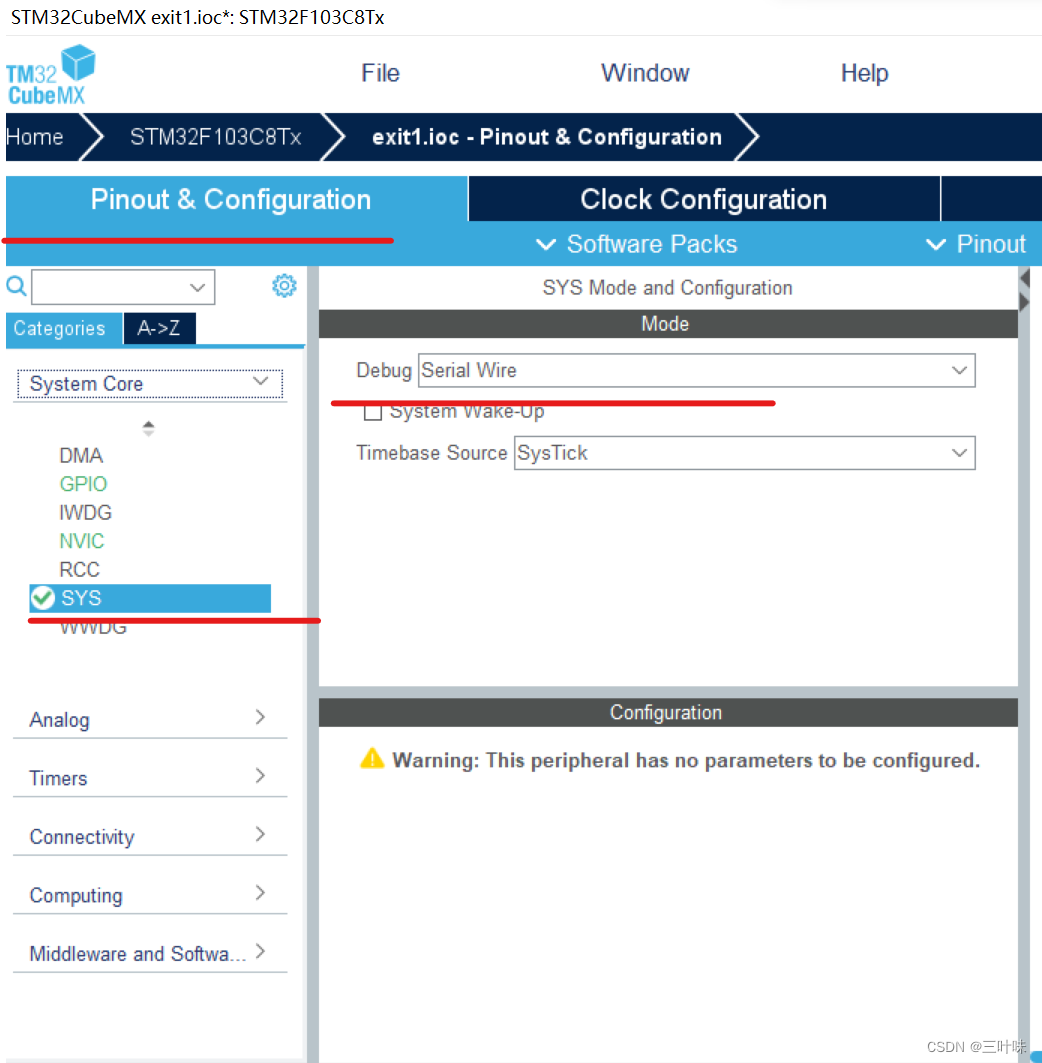Click the SYS Mode and Configuration title
Viewport: 1042px width, 1063px height.
coord(667,287)
